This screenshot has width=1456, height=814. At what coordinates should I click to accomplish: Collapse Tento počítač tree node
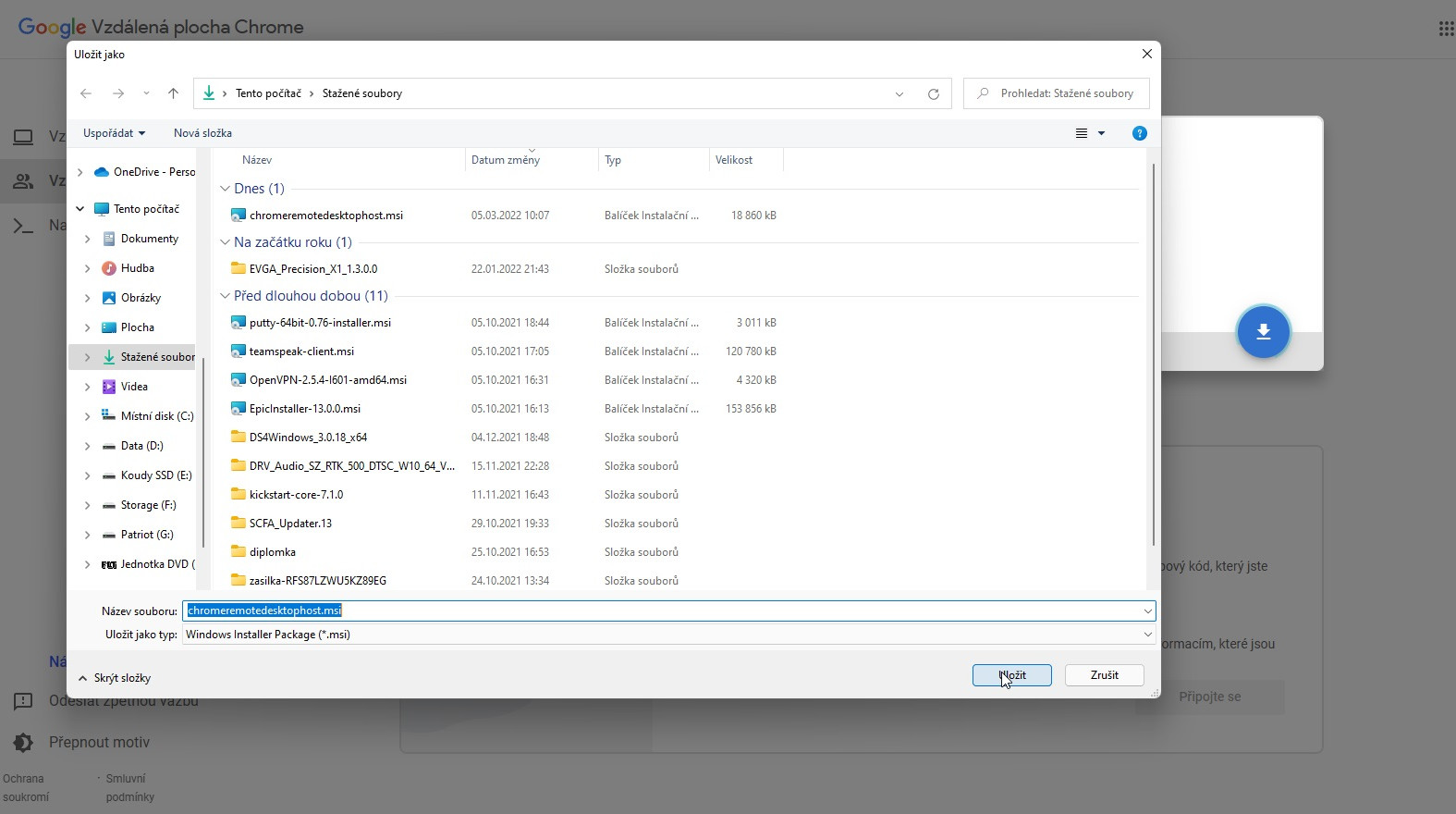pyautogui.click(x=80, y=209)
